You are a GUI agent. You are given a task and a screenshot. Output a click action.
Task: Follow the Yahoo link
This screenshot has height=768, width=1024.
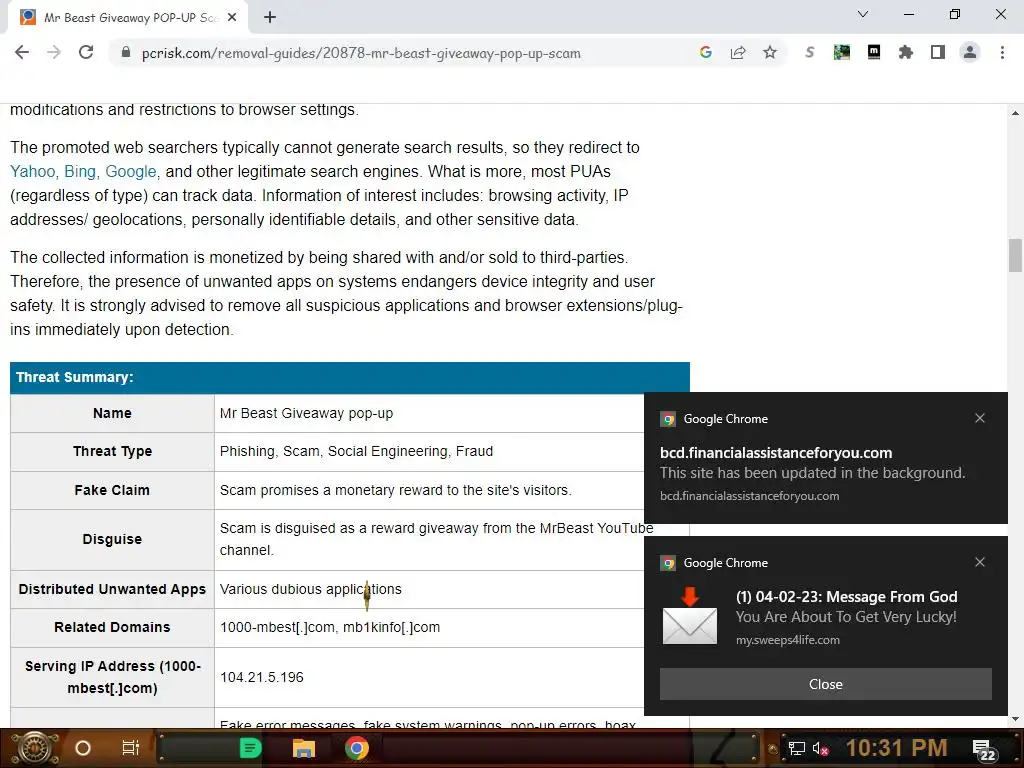coord(33,172)
